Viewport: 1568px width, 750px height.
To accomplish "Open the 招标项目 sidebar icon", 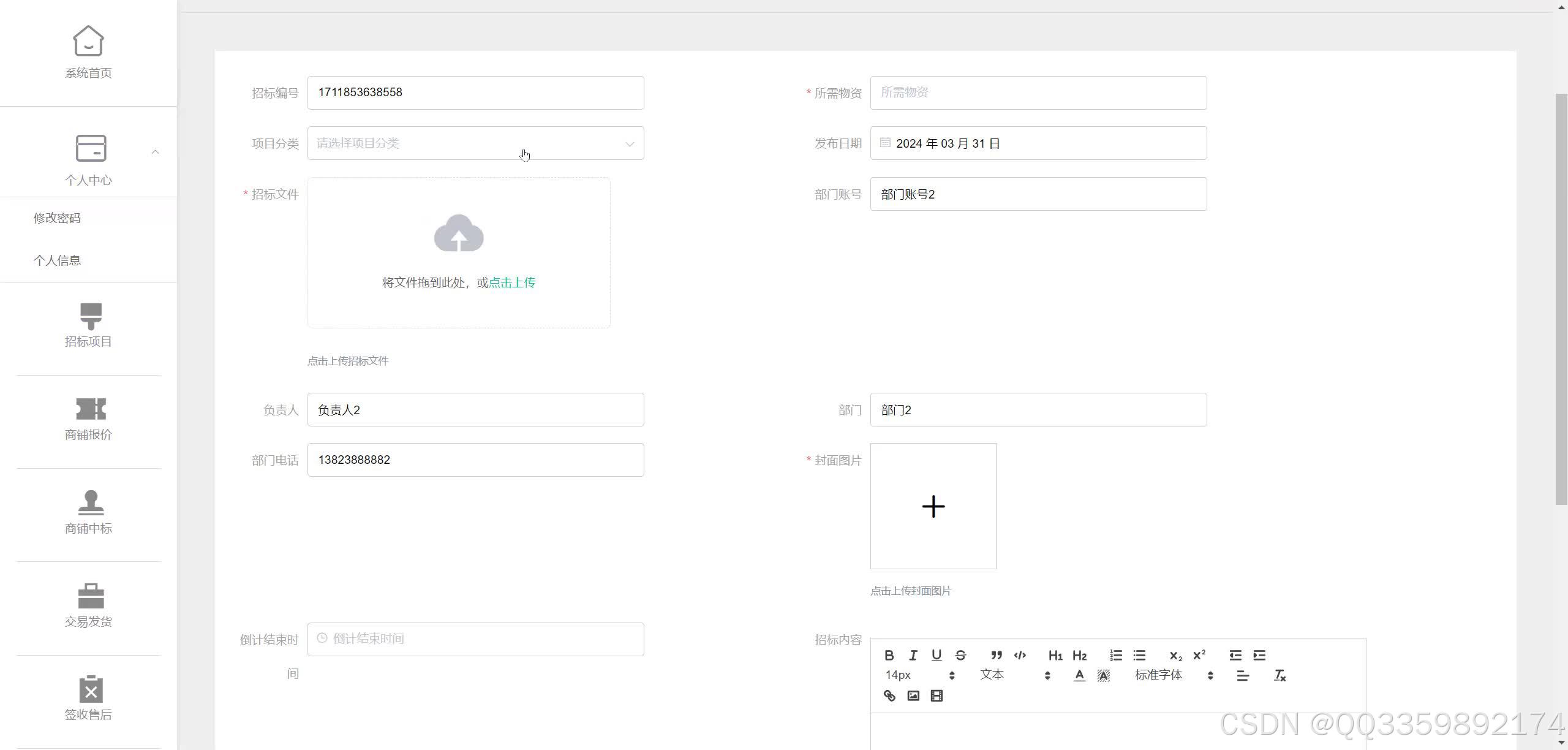I will 91,316.
